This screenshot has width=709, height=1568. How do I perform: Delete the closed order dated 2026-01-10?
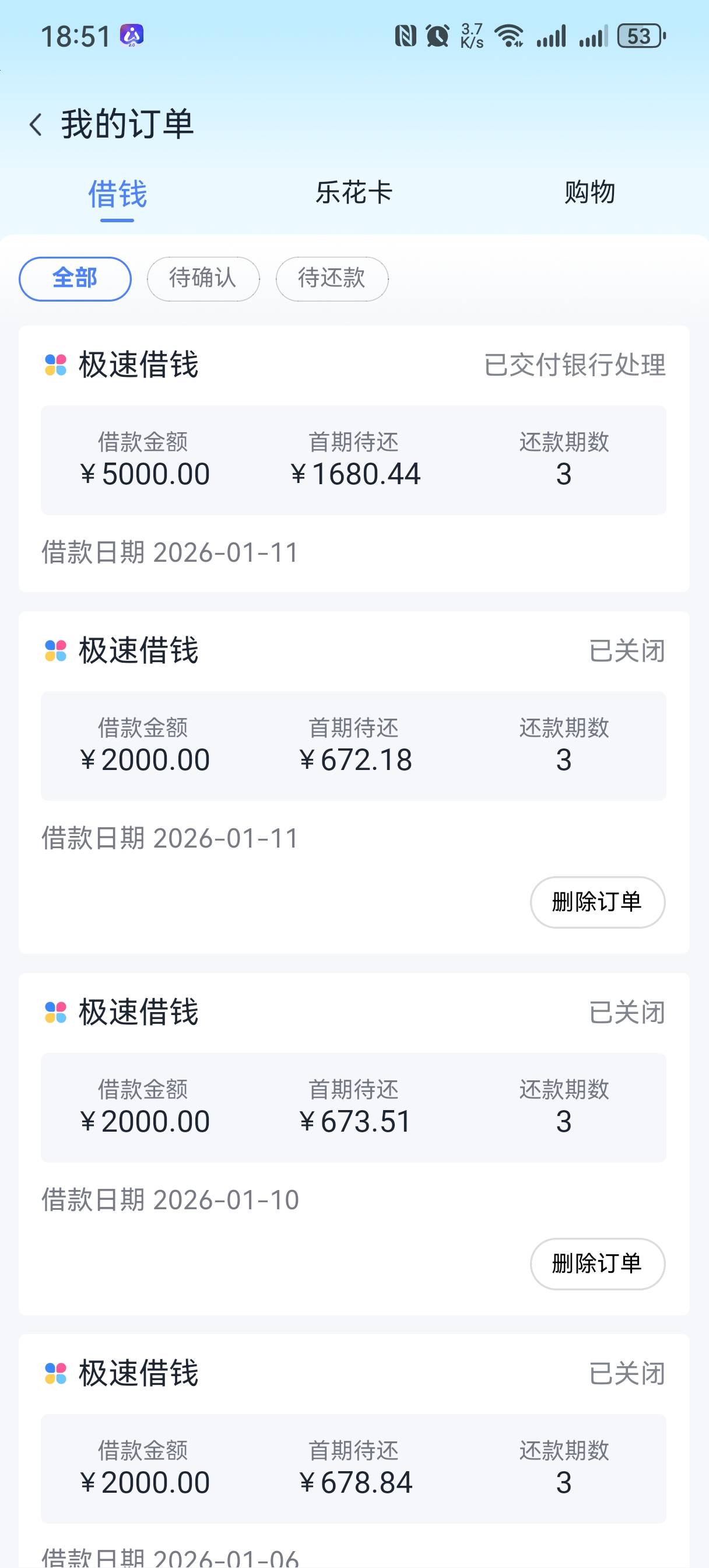(597, 1263)
